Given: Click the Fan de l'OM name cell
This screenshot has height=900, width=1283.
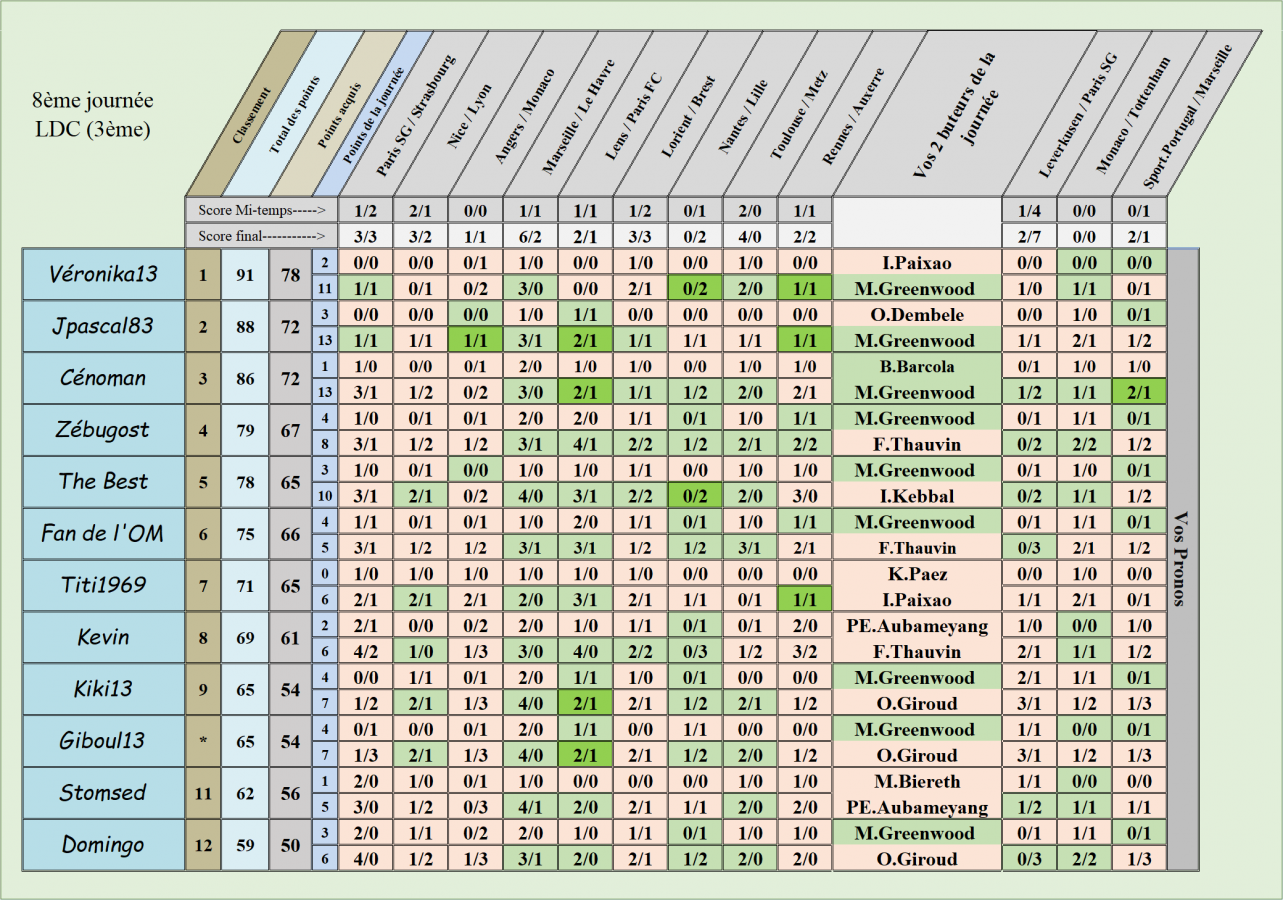Looking at the screenshot, I should click(103, 534).
